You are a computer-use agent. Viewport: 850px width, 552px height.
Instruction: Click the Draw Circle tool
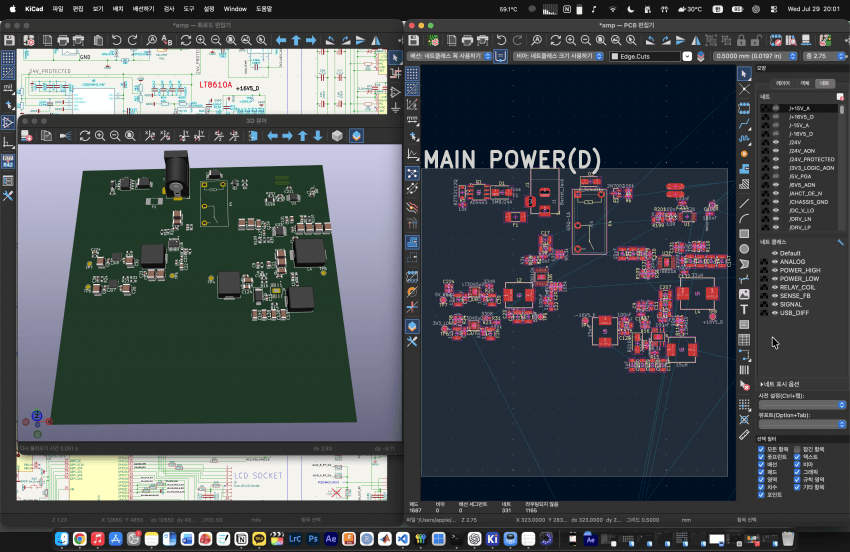[744, 249]
